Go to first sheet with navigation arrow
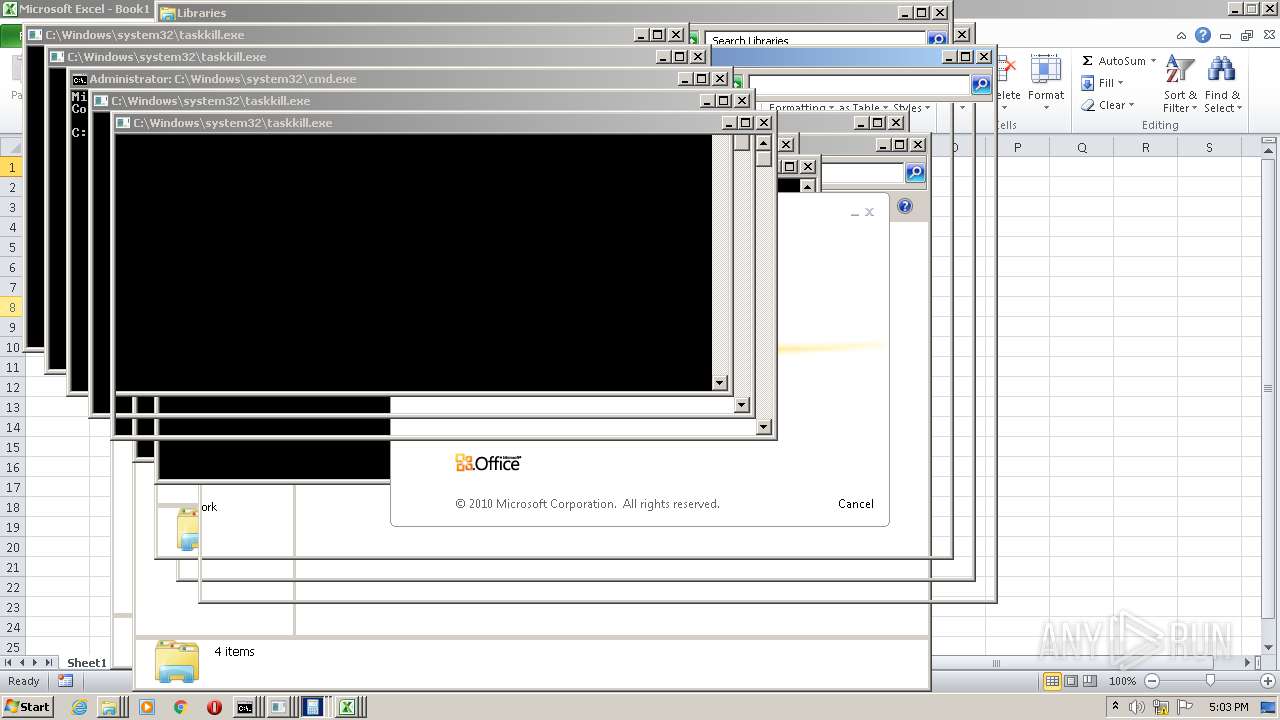 [x=9, y=663]
